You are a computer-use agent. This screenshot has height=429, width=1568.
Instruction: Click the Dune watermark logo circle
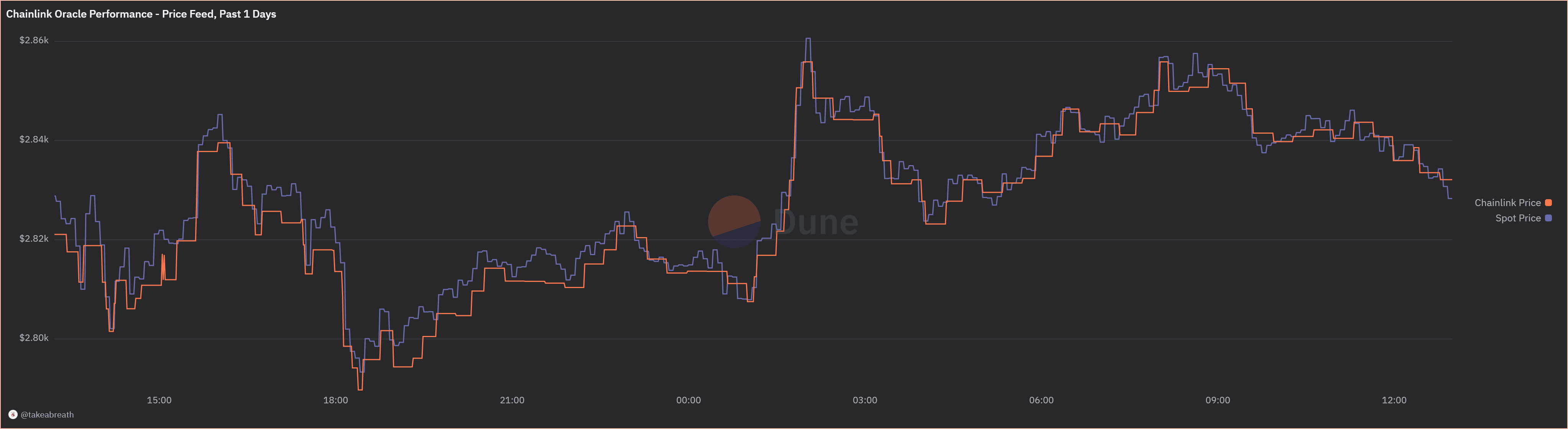pos(734,221)
